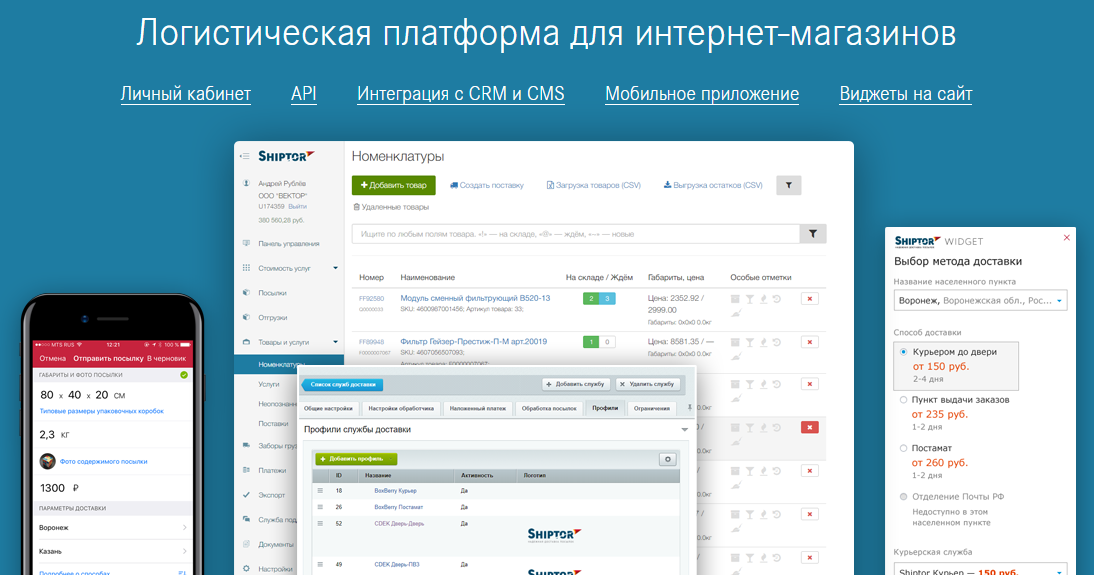Click the highlighted red delete button
1094x577 pixels.
(x=809, y=427)
